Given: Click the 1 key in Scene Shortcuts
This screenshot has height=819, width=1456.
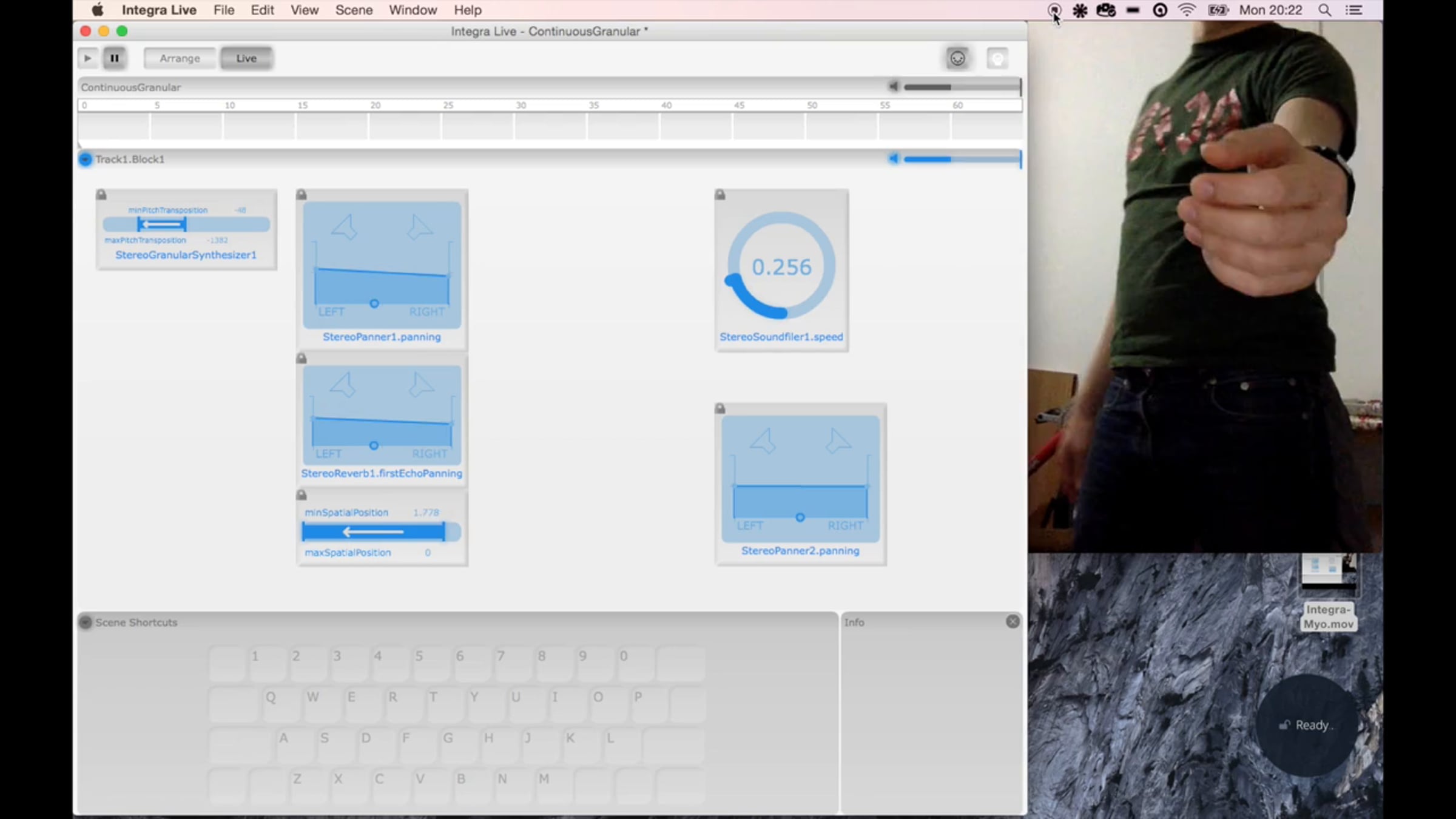Looking at the screenshot, I should [x=267, y=663].
